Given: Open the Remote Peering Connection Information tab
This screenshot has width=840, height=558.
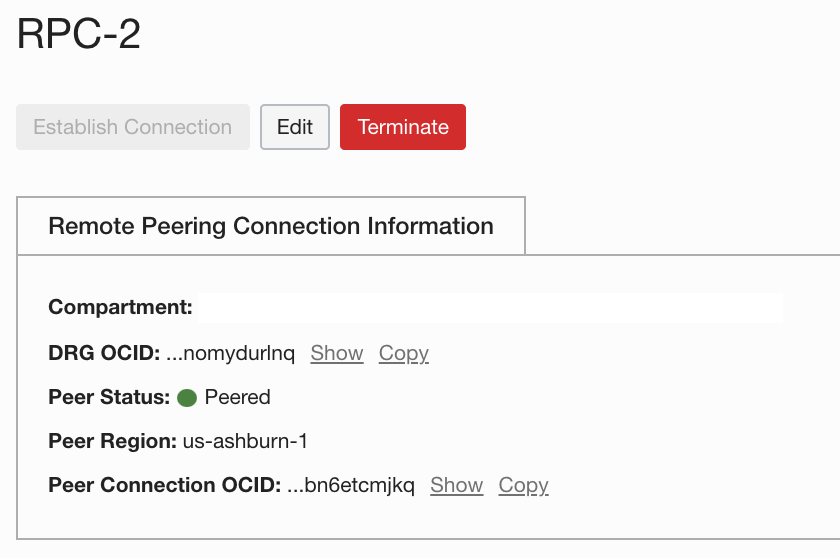Looking at the screenshot, I should 271,226.
